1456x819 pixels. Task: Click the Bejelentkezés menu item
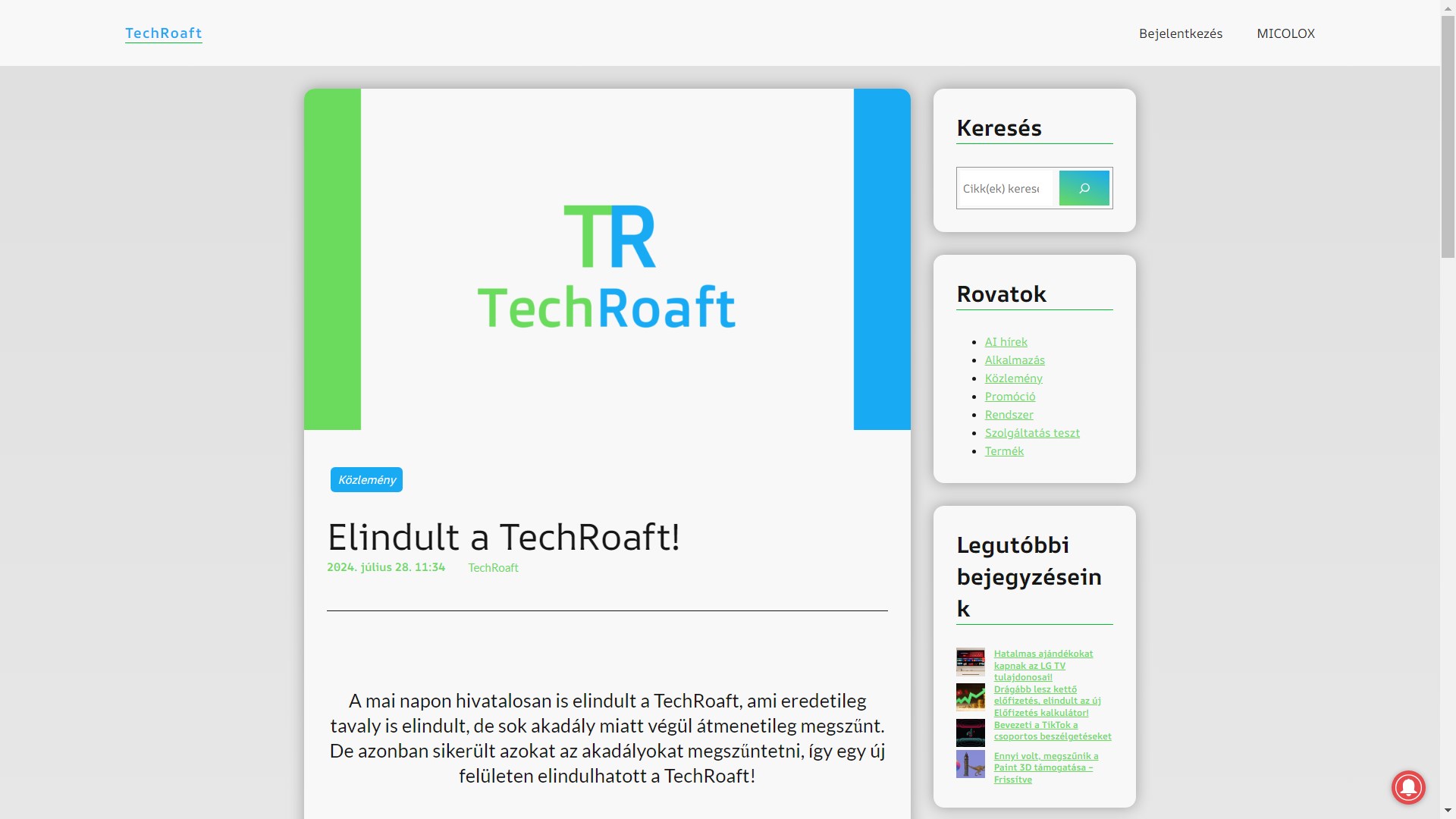pyautogui.click(x=1180, y=33)
